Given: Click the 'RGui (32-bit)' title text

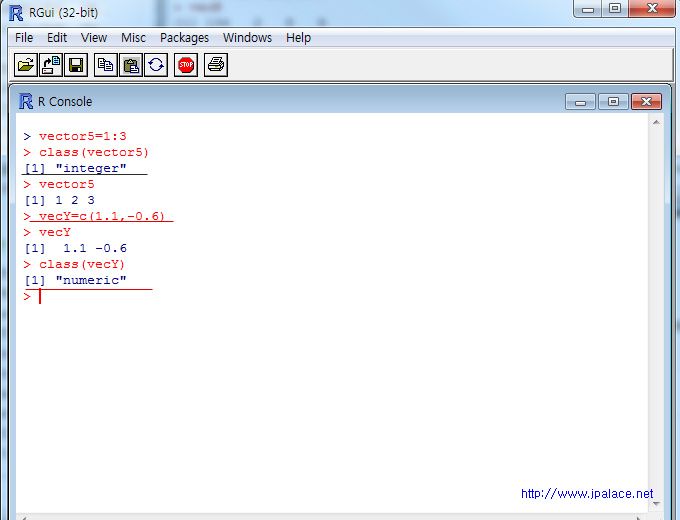Looking at the screenshot, I should tap(63, 13).
